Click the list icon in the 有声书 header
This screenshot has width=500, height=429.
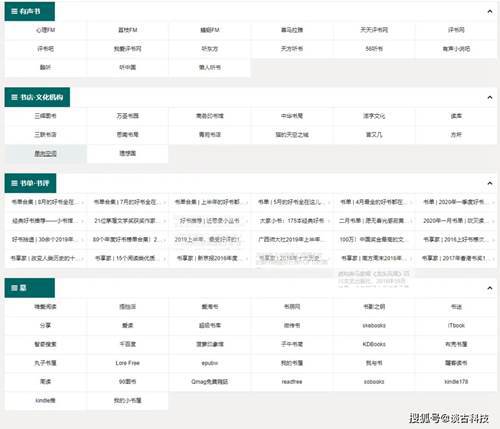pos(14,11)
